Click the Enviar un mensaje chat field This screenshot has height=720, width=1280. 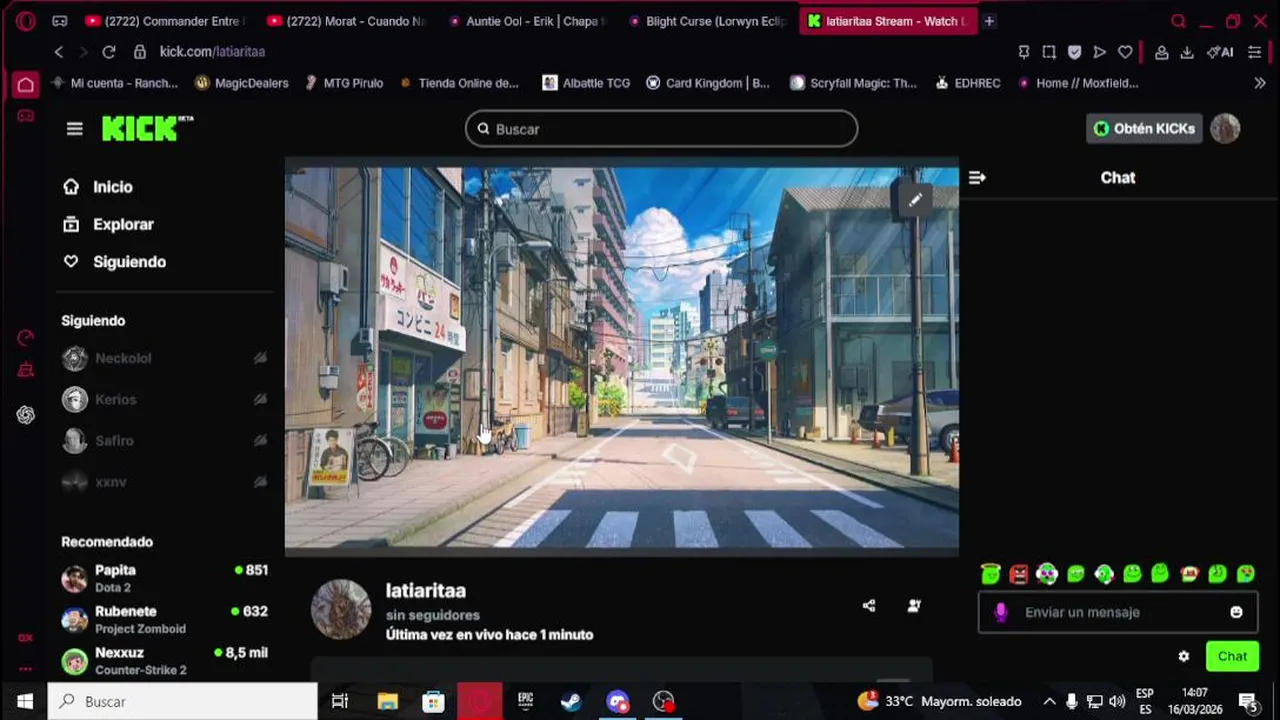[x=1118, y=612]
